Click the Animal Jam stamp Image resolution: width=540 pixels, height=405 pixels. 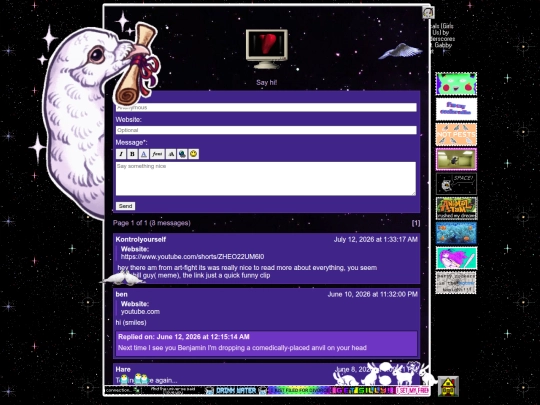tap(456, 208)
